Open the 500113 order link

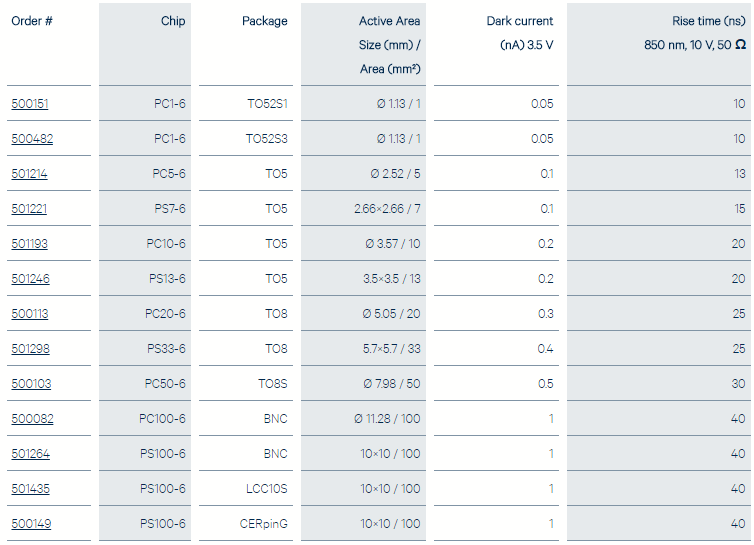point(29,314)
